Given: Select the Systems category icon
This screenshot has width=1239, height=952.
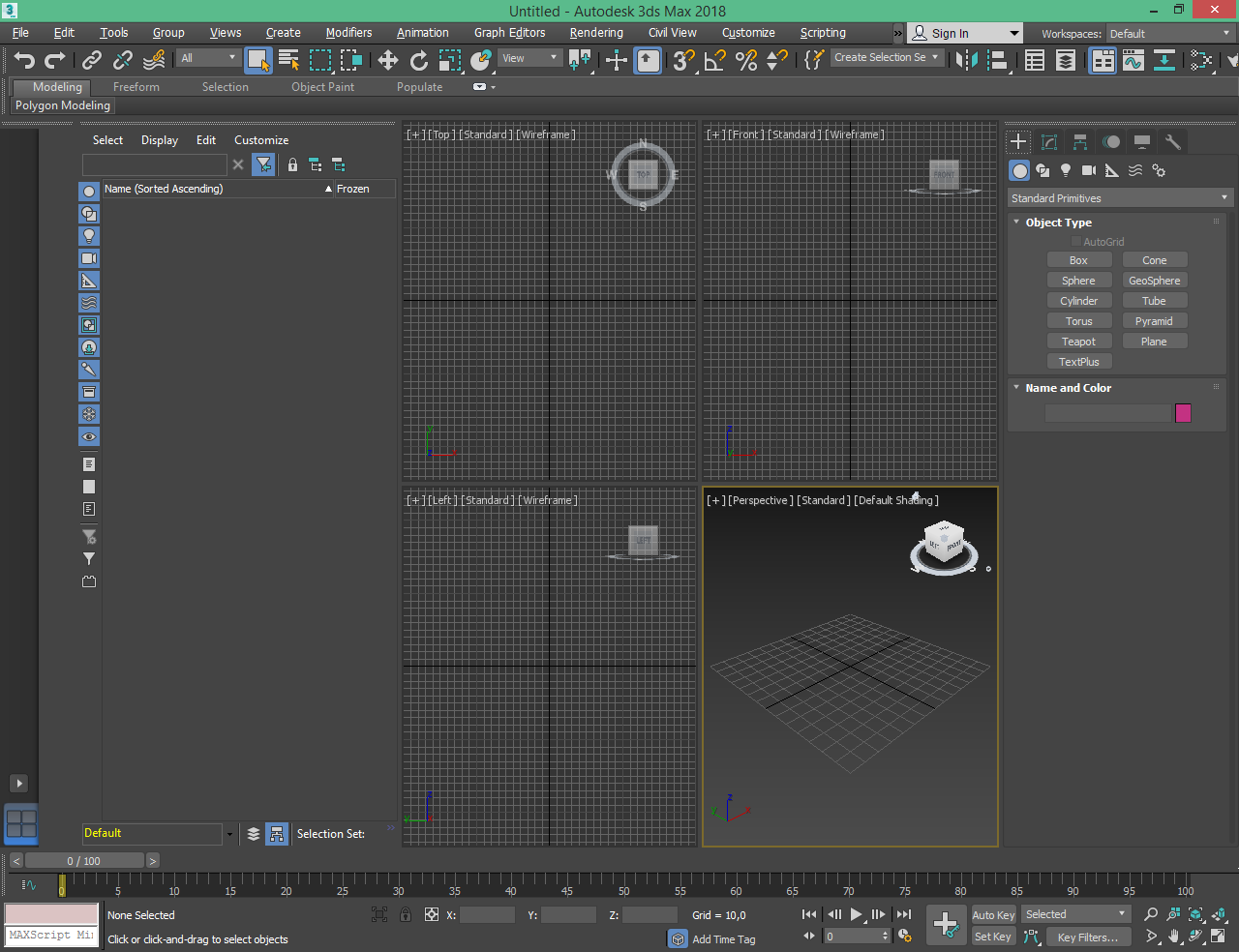Looking at the screenshot, I should click(1159, 170).
